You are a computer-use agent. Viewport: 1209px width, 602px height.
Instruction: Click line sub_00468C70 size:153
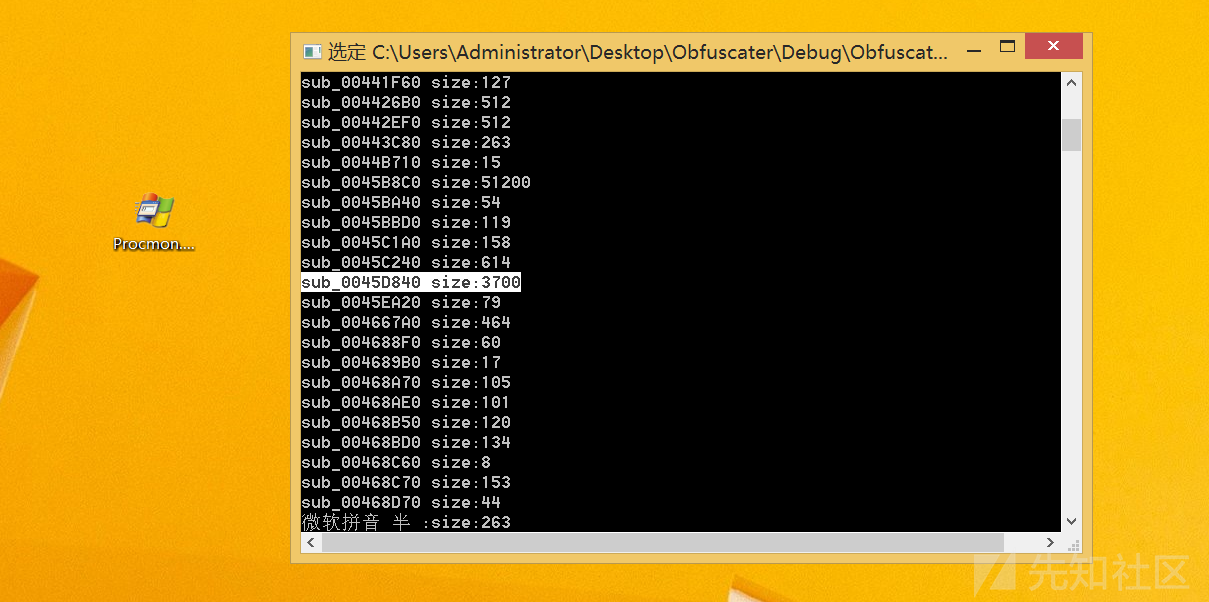pos(406,482)
